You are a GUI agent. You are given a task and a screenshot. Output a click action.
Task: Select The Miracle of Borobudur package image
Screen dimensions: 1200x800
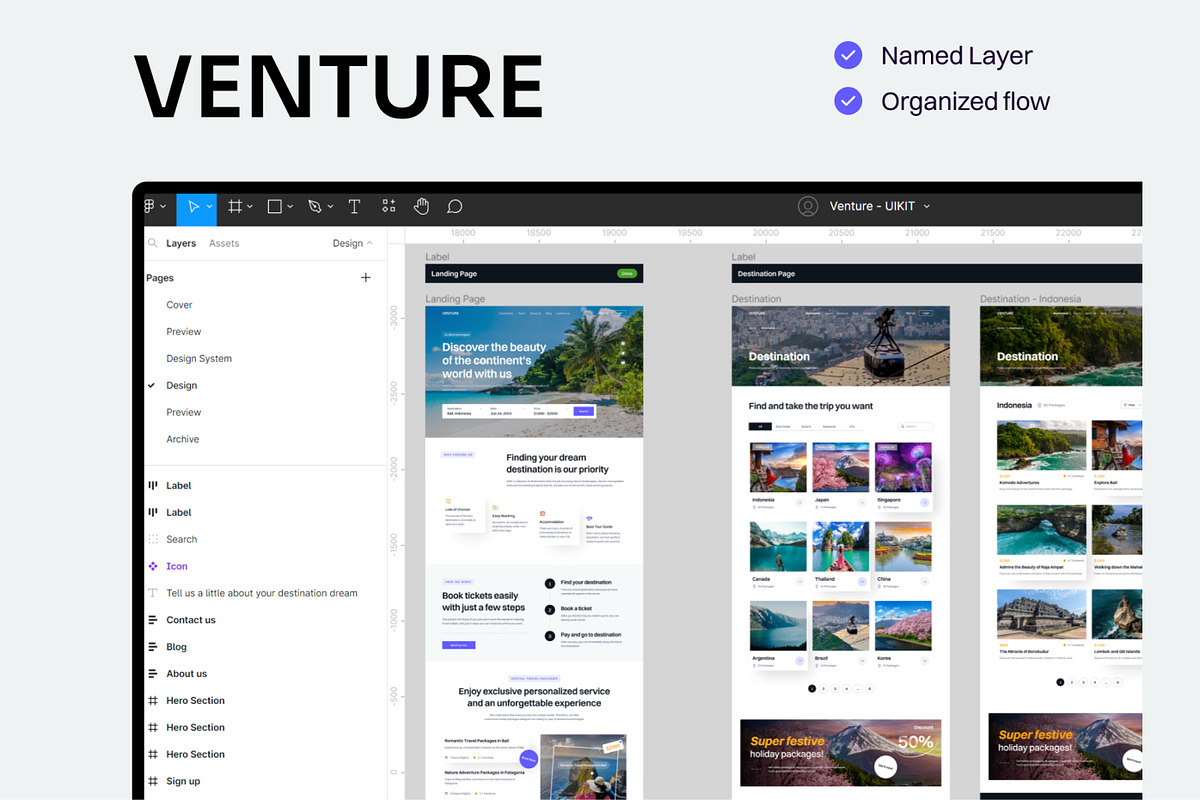[1042, 615]
